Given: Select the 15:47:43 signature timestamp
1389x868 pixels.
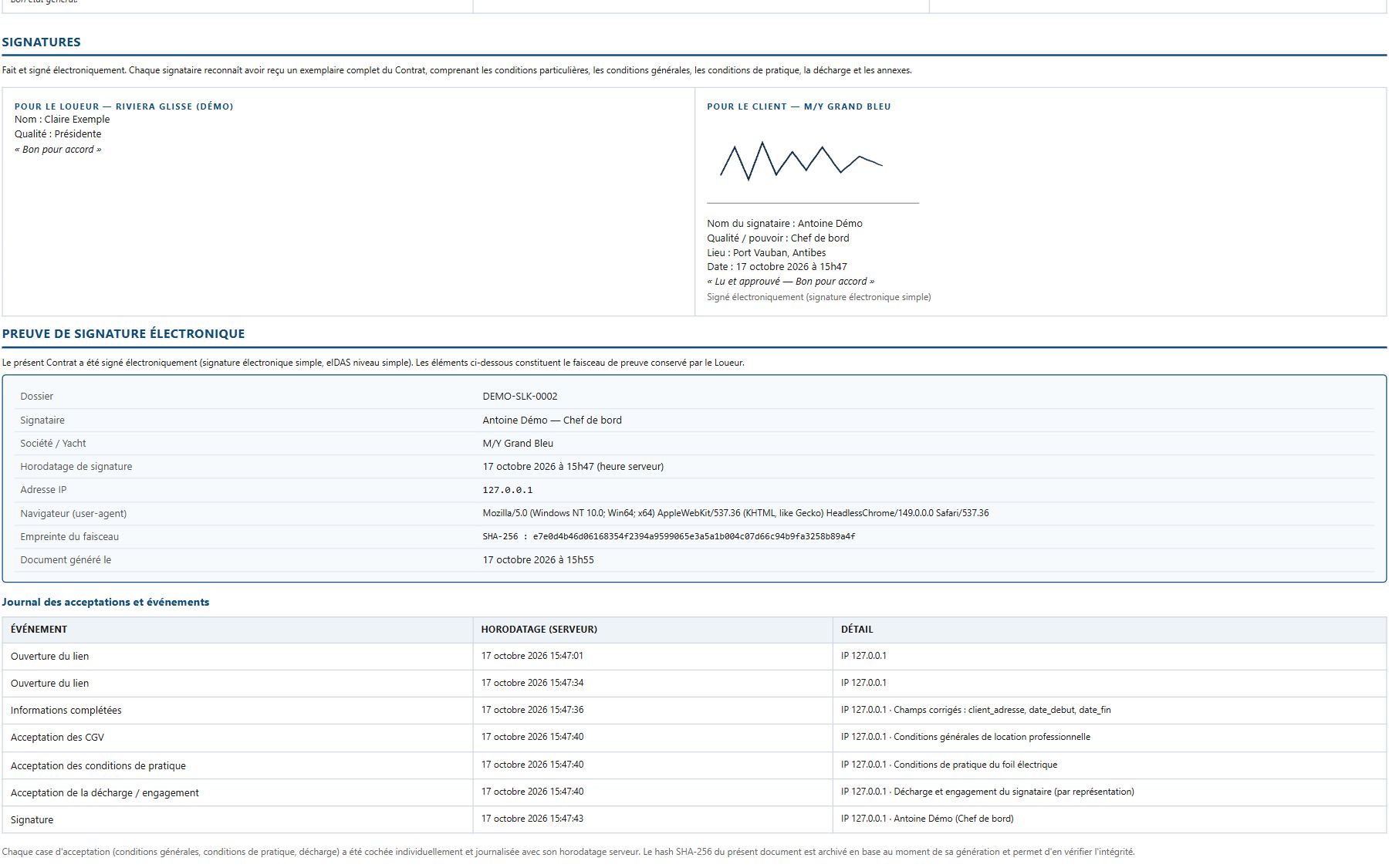Looking at the screenshot, I should pos(532,819).
